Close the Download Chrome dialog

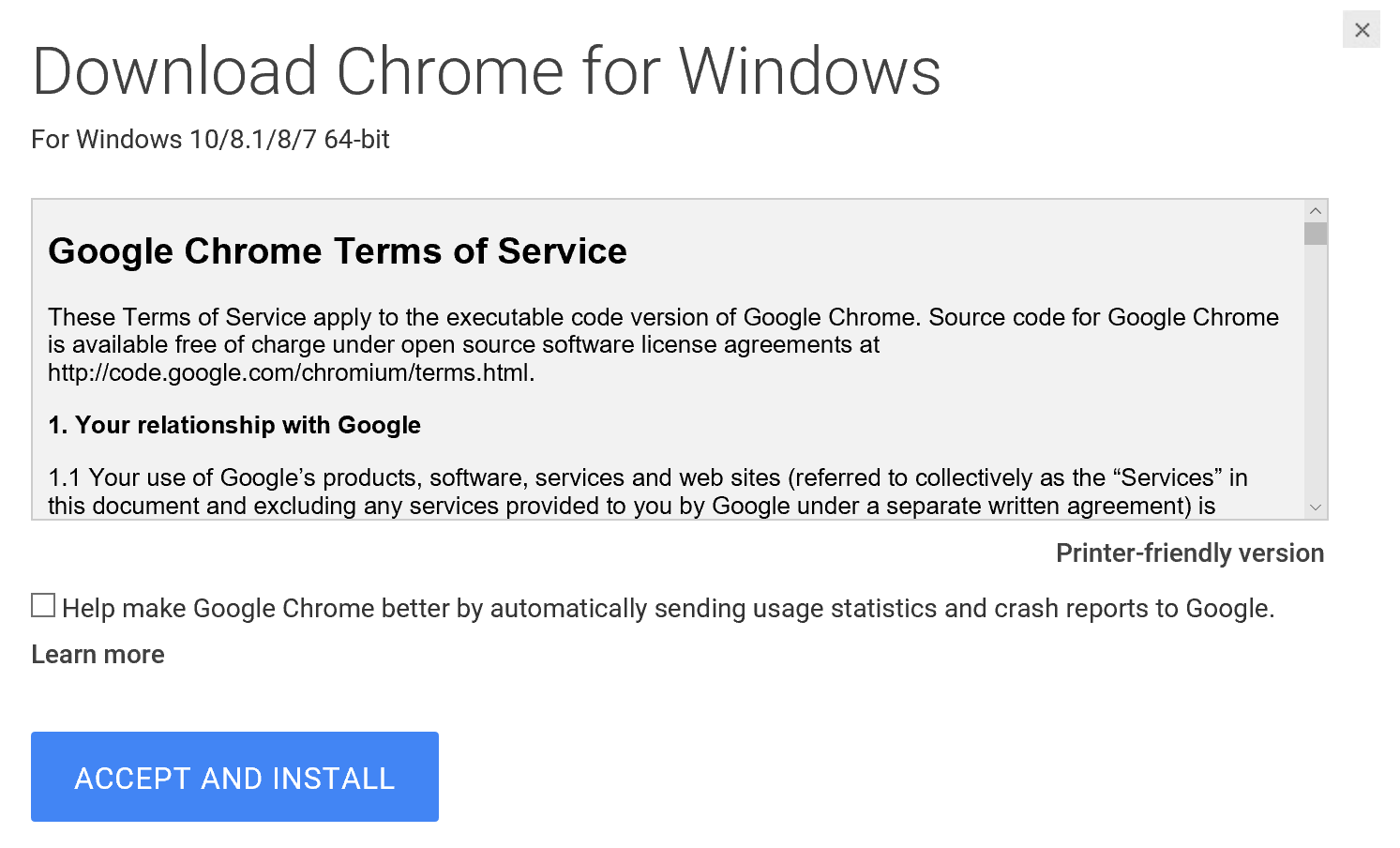[1362, 30]
